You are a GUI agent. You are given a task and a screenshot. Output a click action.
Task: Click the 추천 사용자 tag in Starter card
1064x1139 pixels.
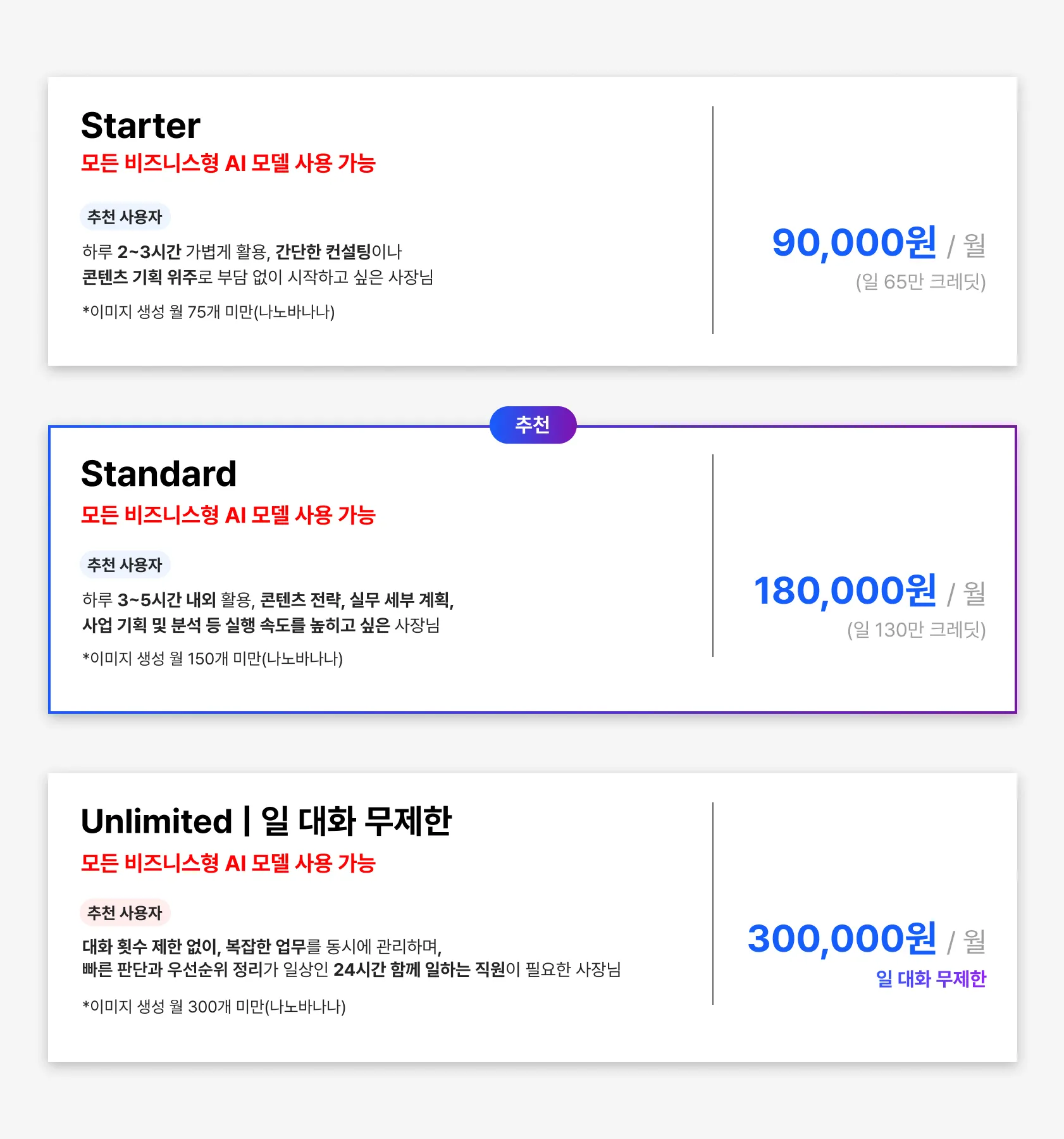coord(125,217)
